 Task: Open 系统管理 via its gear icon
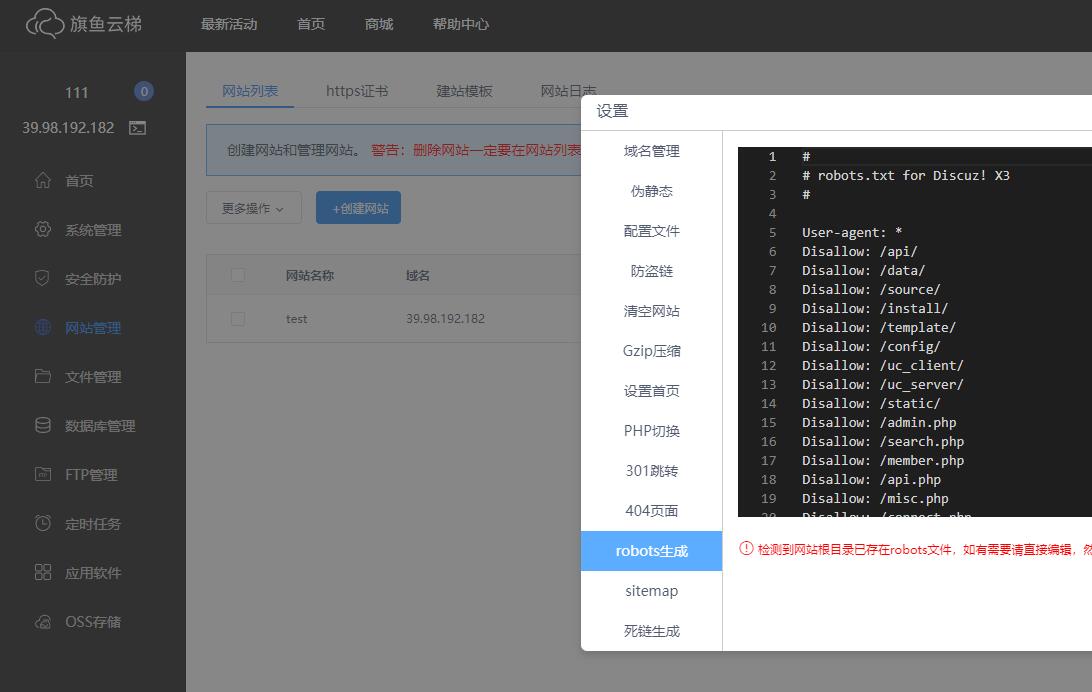pyautogui.click(x=43, y=230)
